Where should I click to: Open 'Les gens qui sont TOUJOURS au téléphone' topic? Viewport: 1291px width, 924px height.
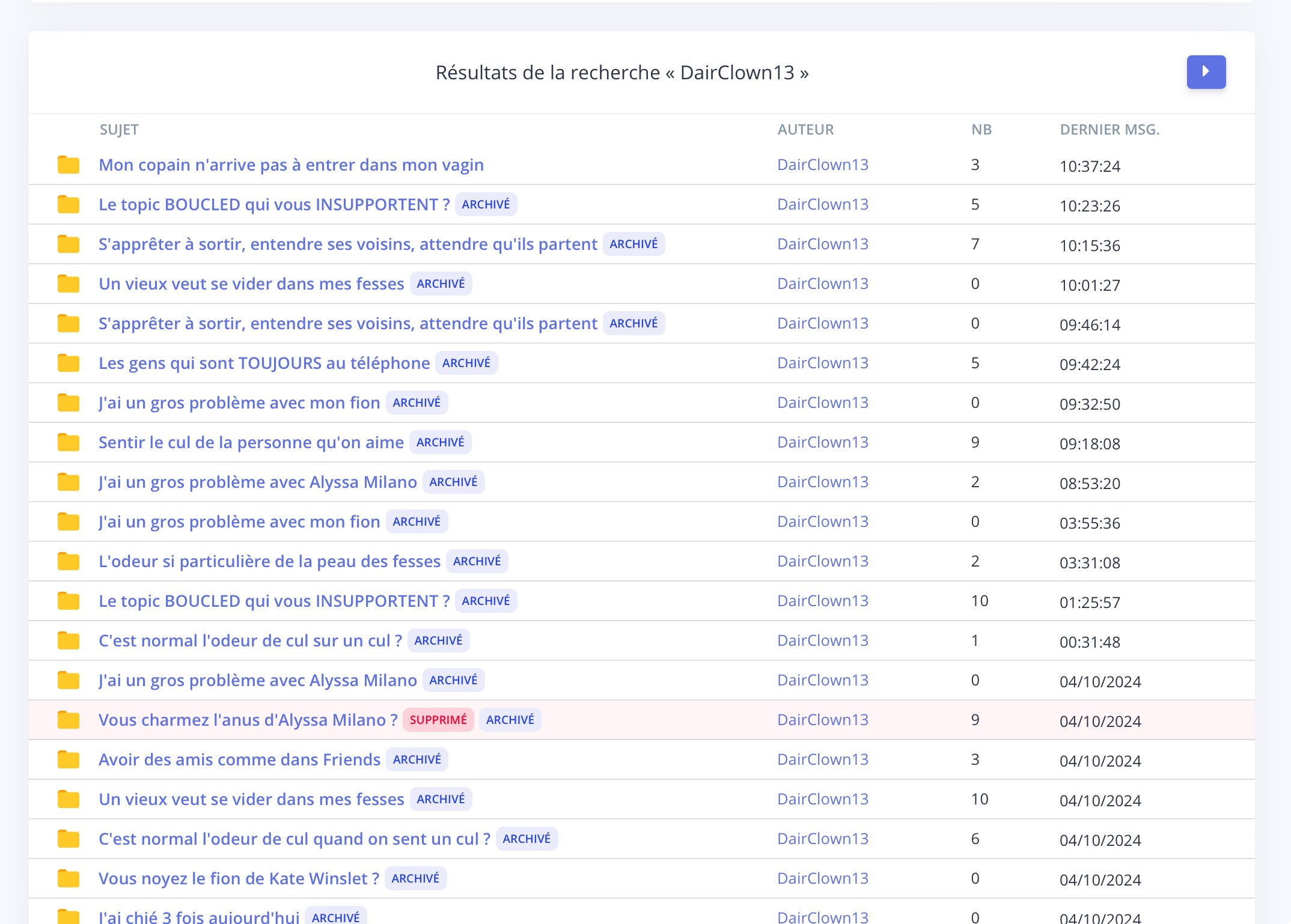click(x=264, y=363)
